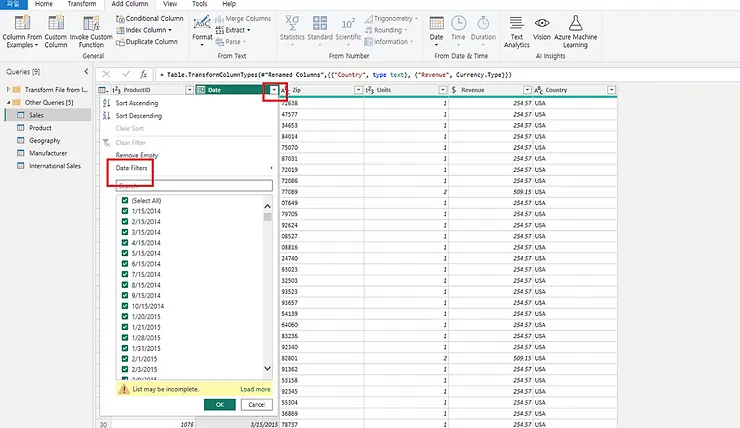Toggle the (Select All) checkbox
The image size is (740, 428).
[x=125, y=200]
